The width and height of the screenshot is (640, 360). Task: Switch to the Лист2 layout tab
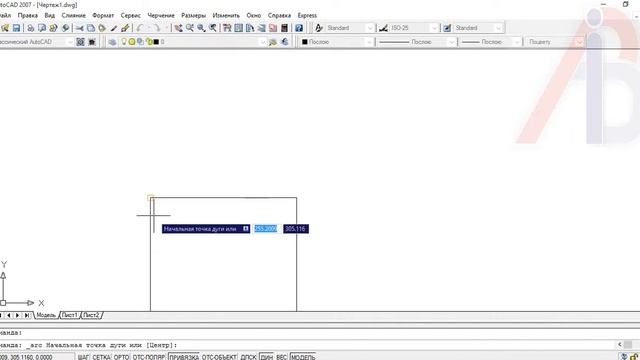pos(91,315)
